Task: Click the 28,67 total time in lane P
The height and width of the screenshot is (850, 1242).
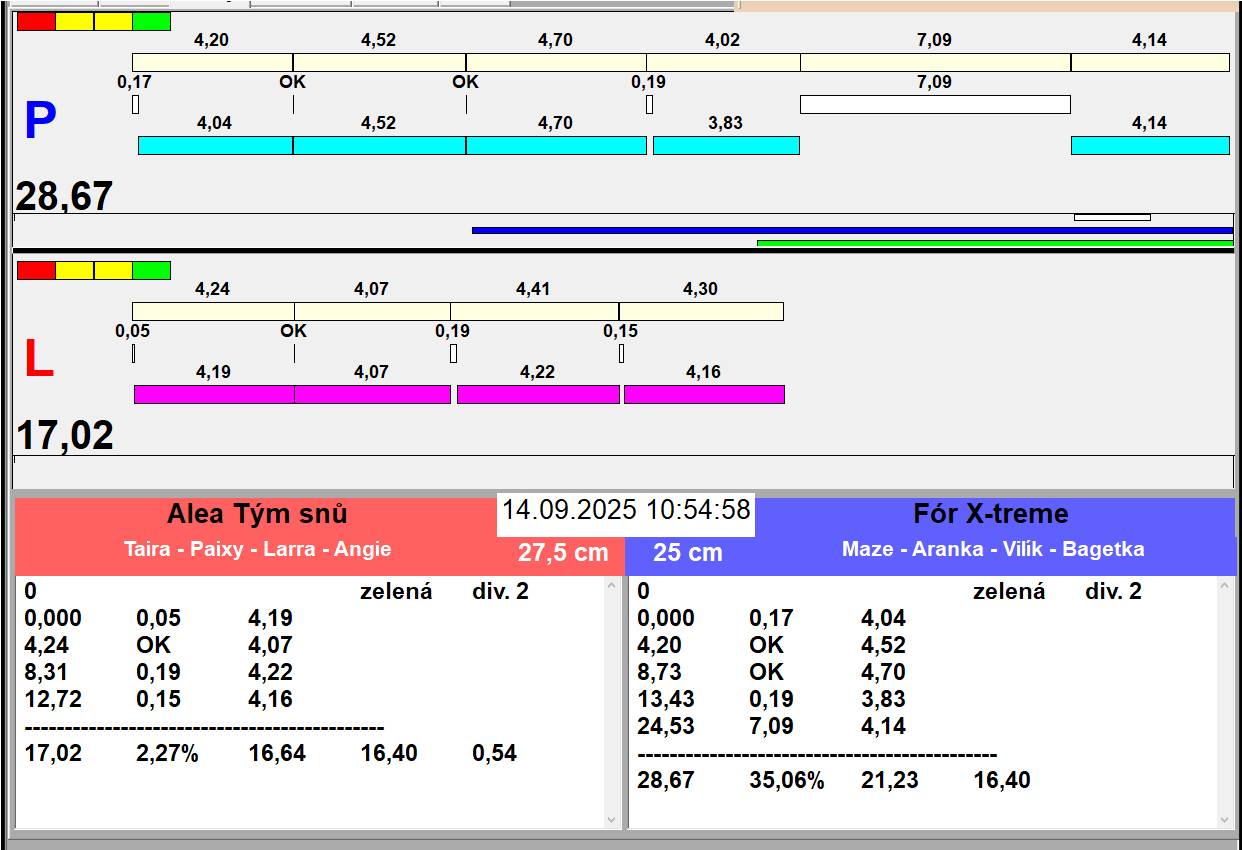Action: (64, 196)
